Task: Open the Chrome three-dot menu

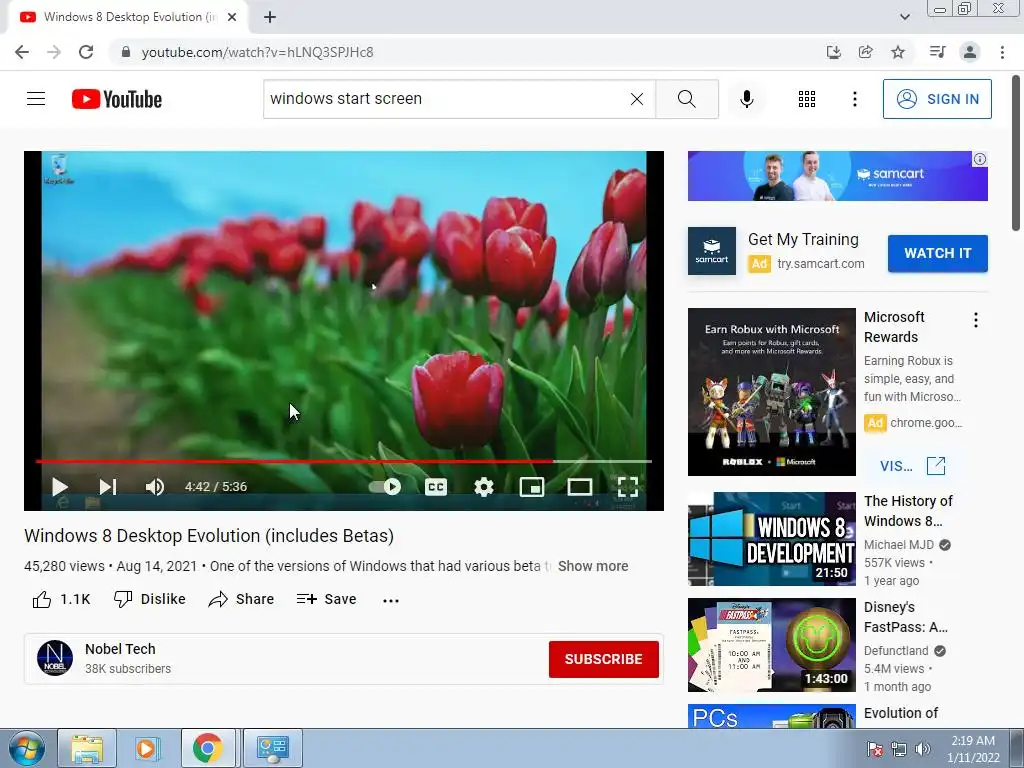Action: (x=1002, y=52)
